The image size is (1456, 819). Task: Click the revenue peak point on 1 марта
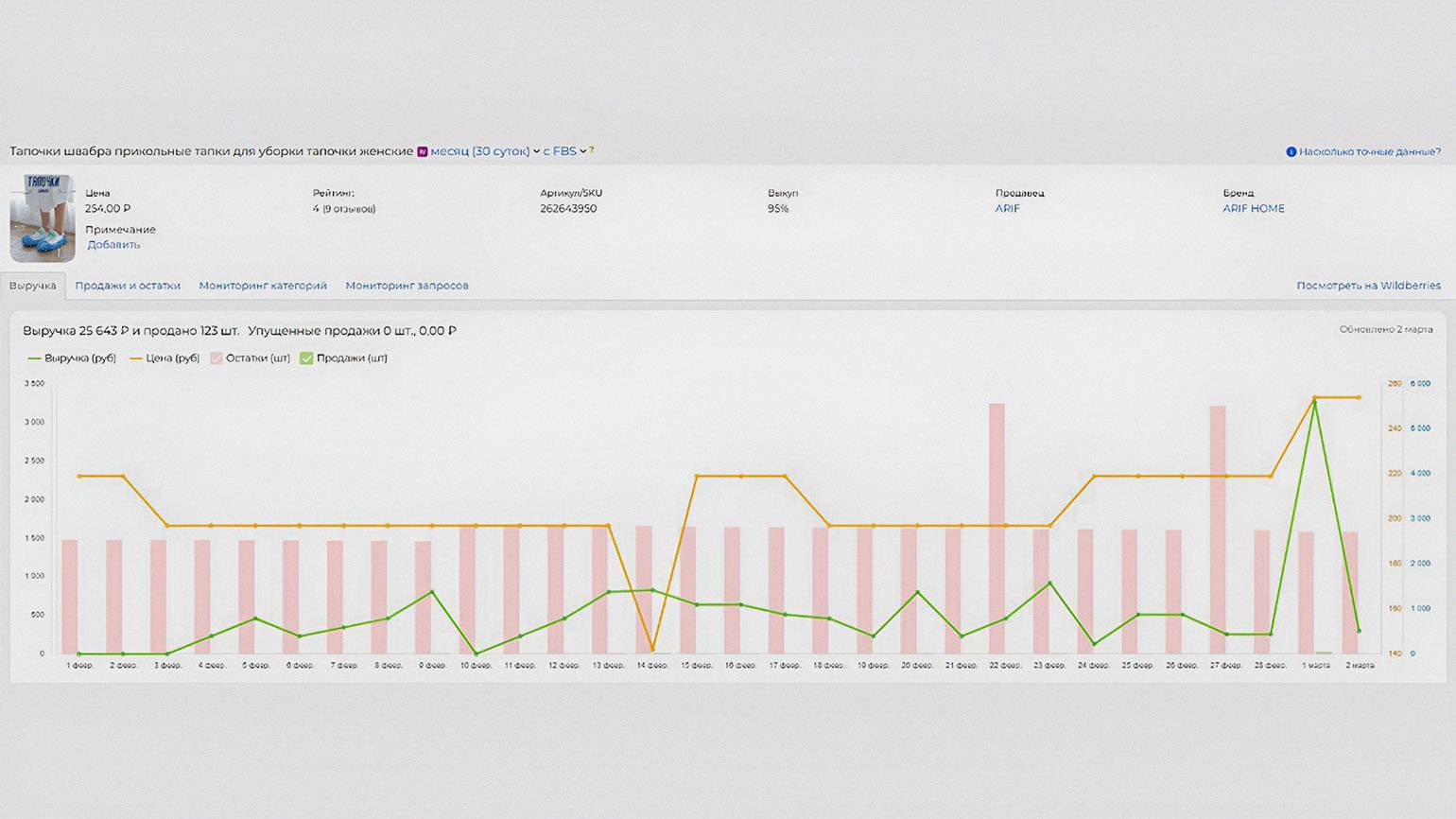[1314, 403]
